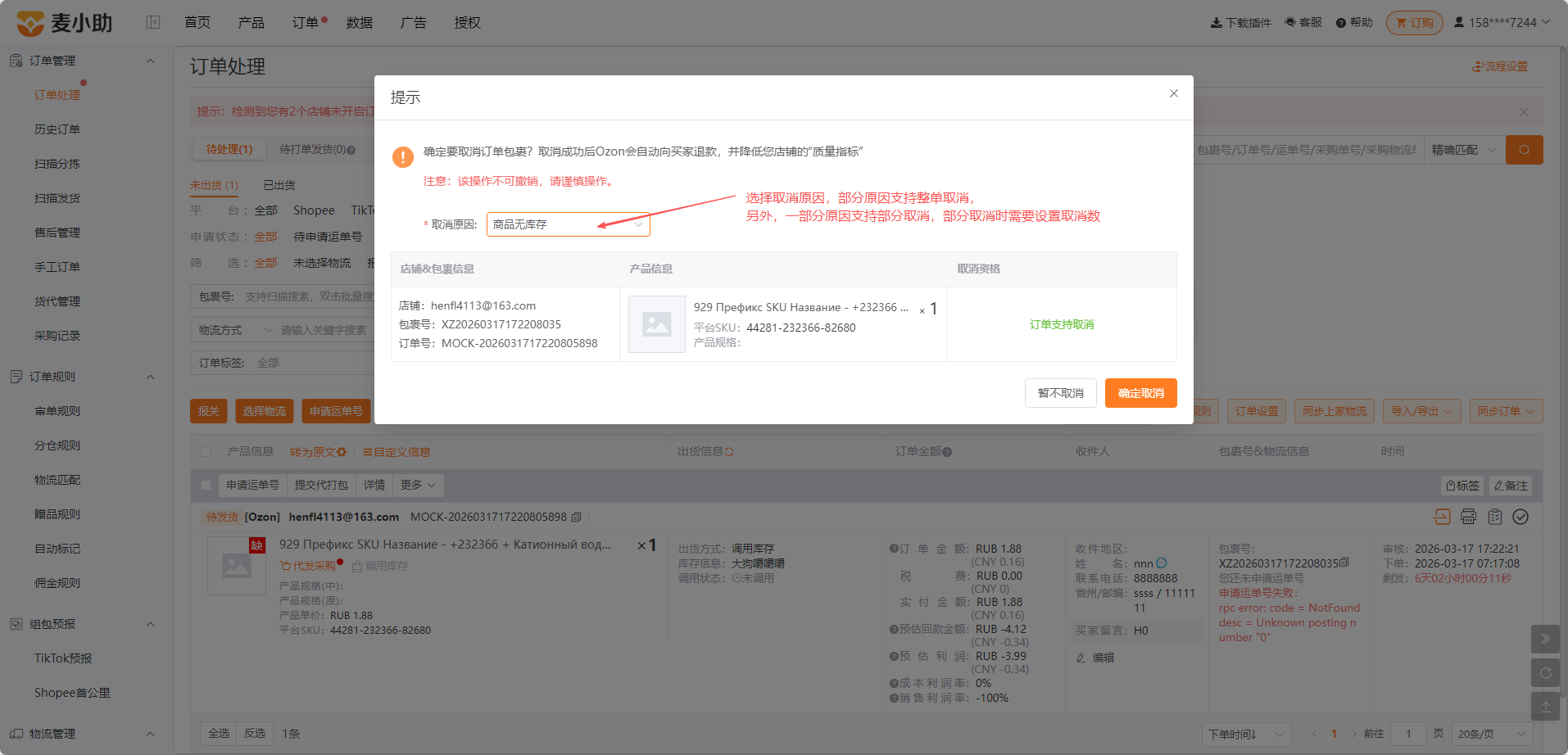1568x755 pixels.
Task: Click the orange 申请运单号 button
Action: (337, 411)
